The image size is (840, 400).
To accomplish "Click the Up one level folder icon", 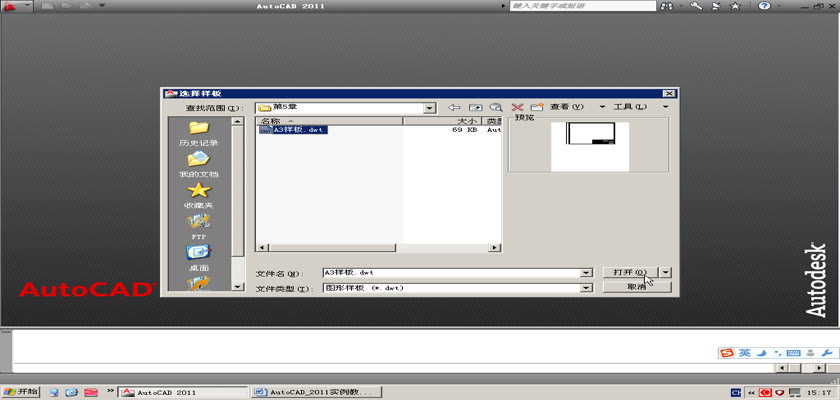I will 475,108.
